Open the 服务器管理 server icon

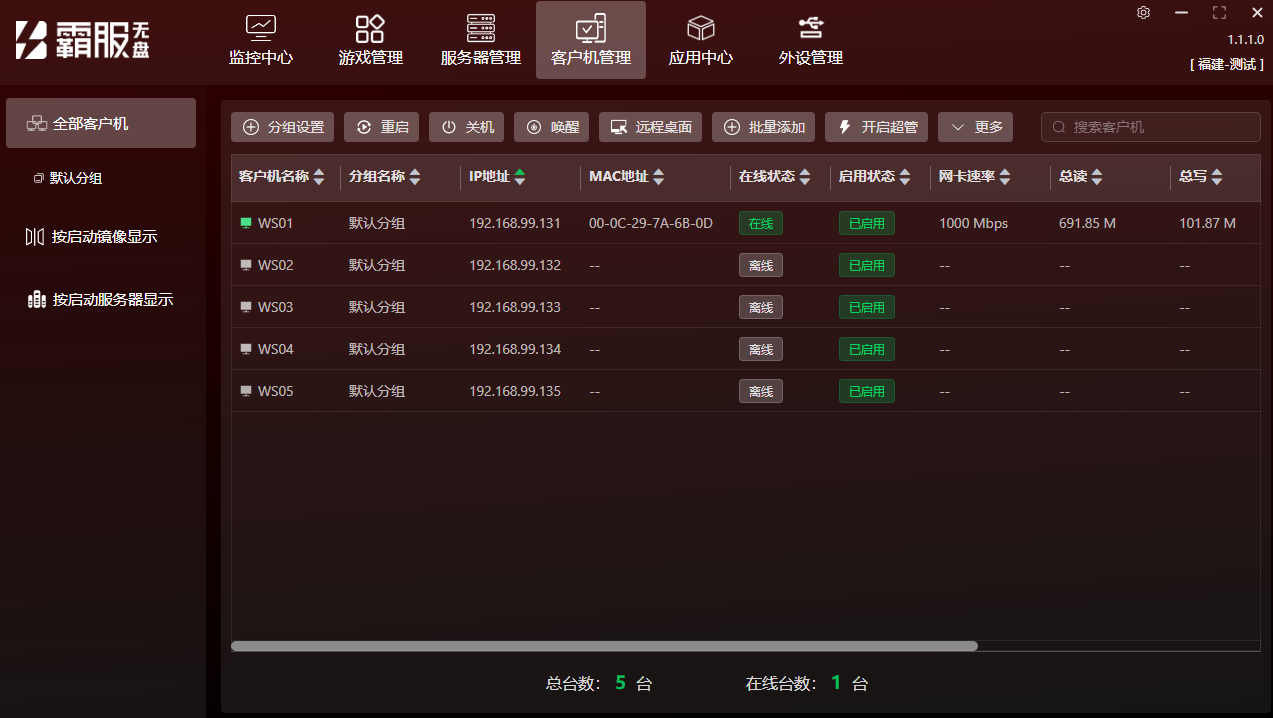point(481,27)
